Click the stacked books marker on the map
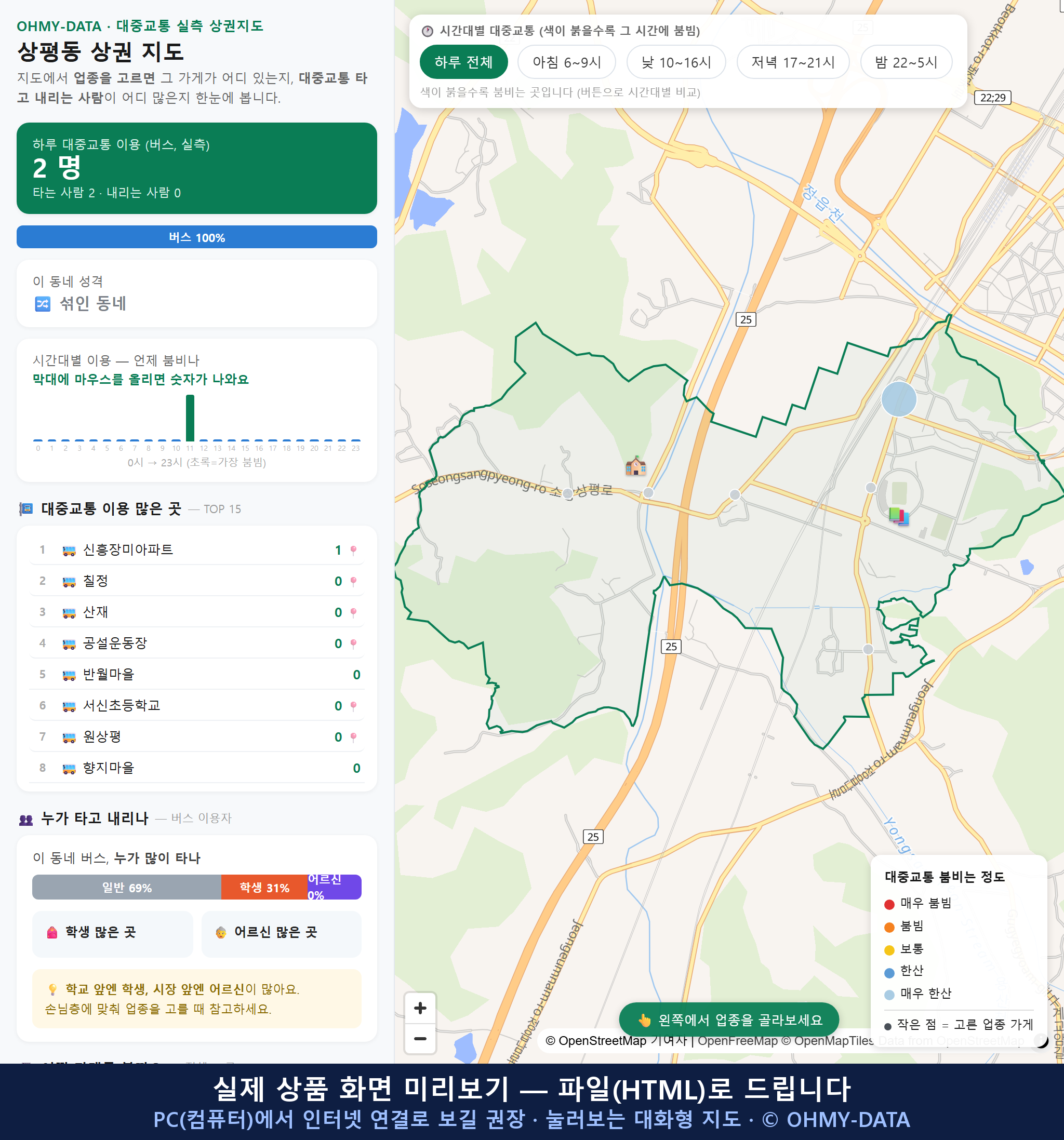Image resolution: width=1064 pixels, height=1140 pixels. (899, 516)
